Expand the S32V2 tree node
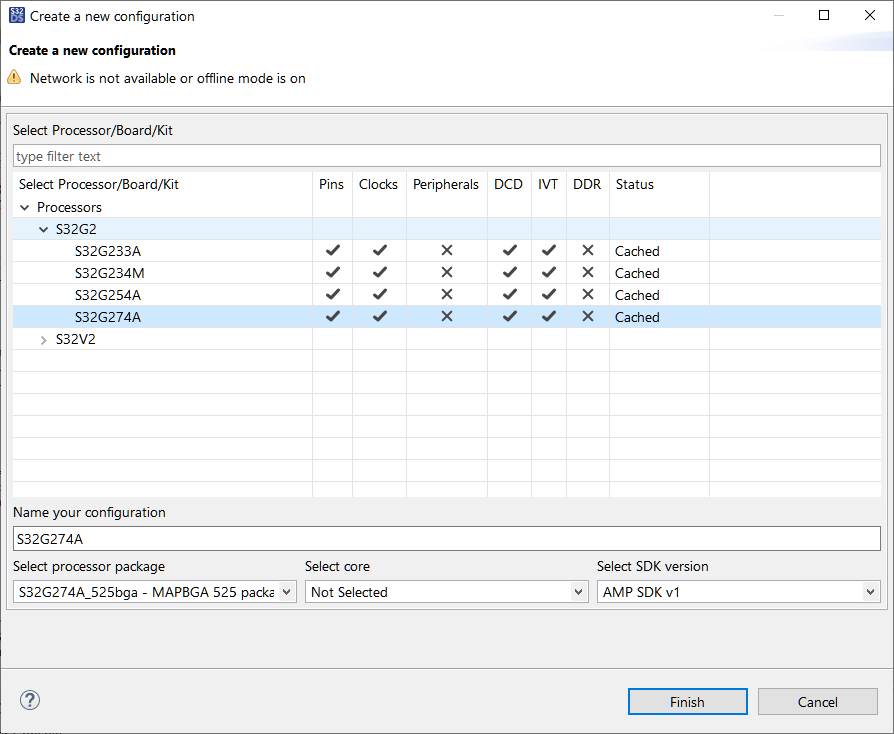Viewport: 894px width, 734px height. [43, 339]
